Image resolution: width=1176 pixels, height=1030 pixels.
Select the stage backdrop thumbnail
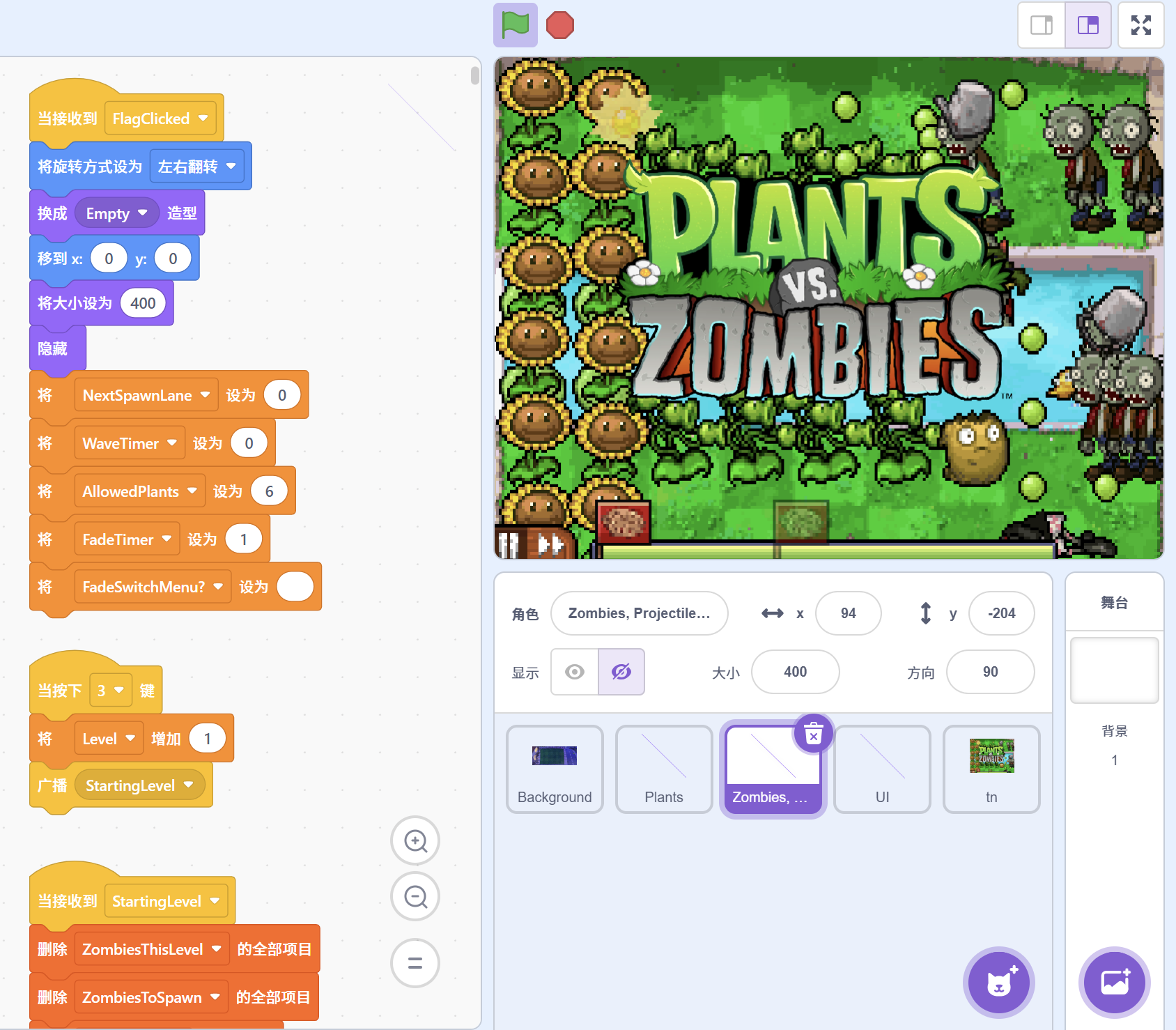coord(1115,670)
